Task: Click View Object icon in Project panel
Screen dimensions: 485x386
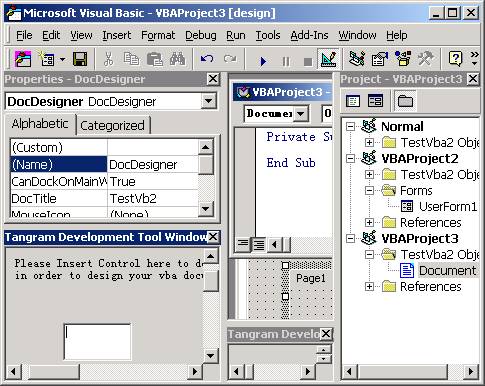Action: tap(375, 101)
